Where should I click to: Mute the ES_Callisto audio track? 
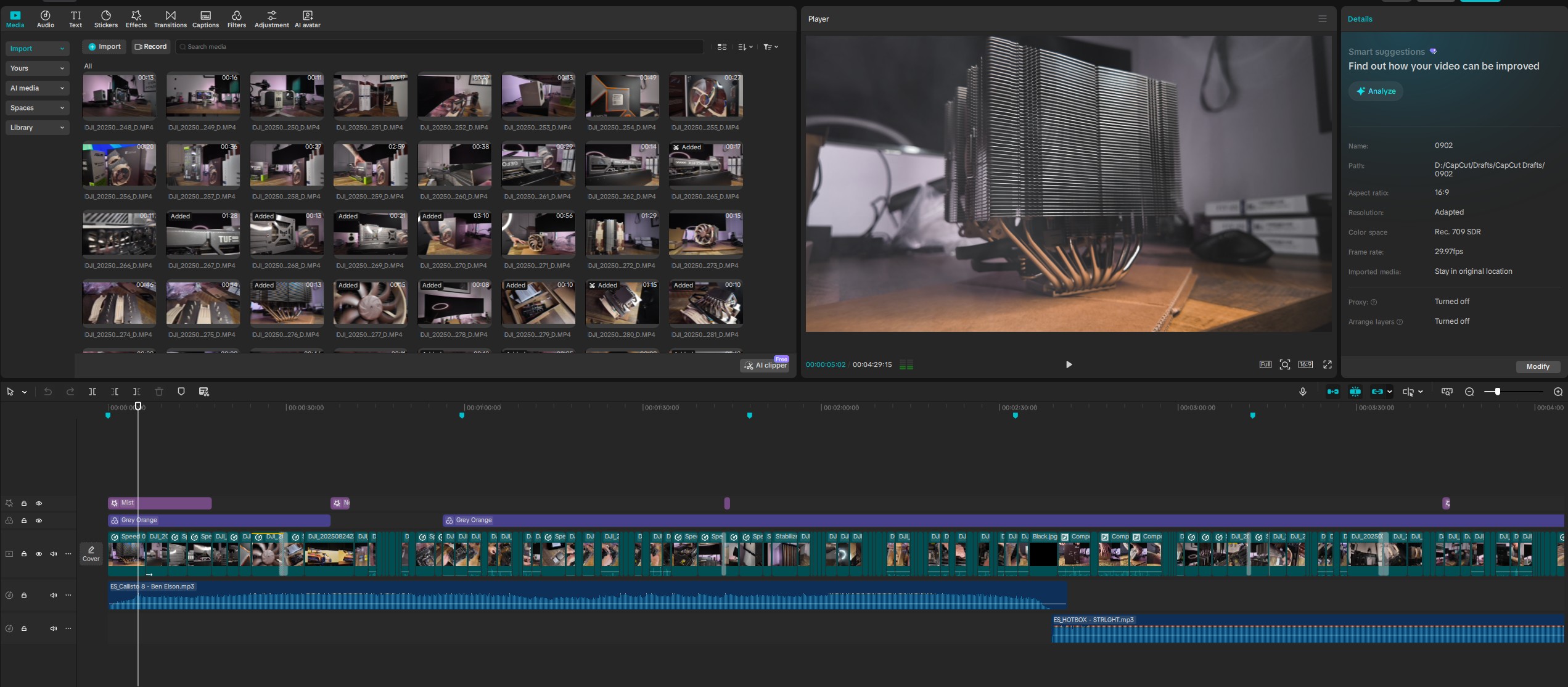[x=53, y=594]
